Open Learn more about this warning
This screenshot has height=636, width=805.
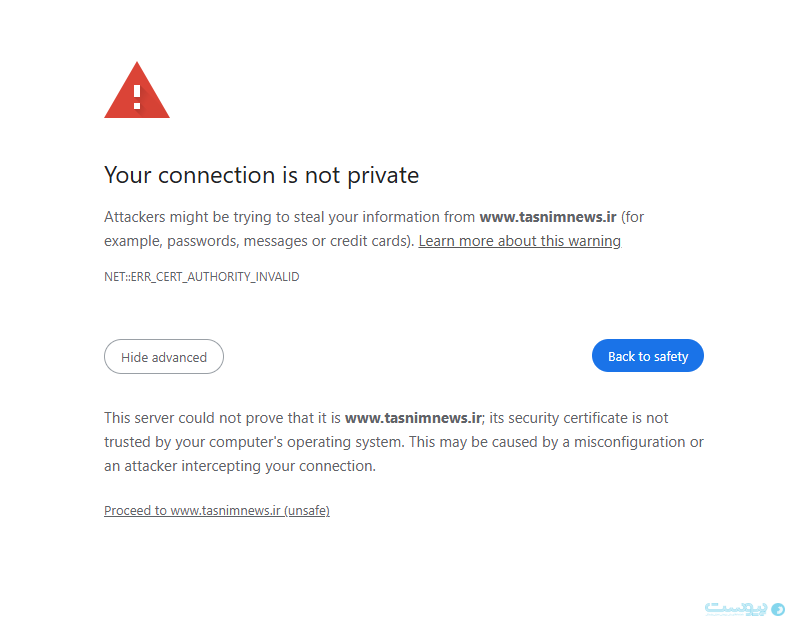pyautogui.click(x=519, y=241)
